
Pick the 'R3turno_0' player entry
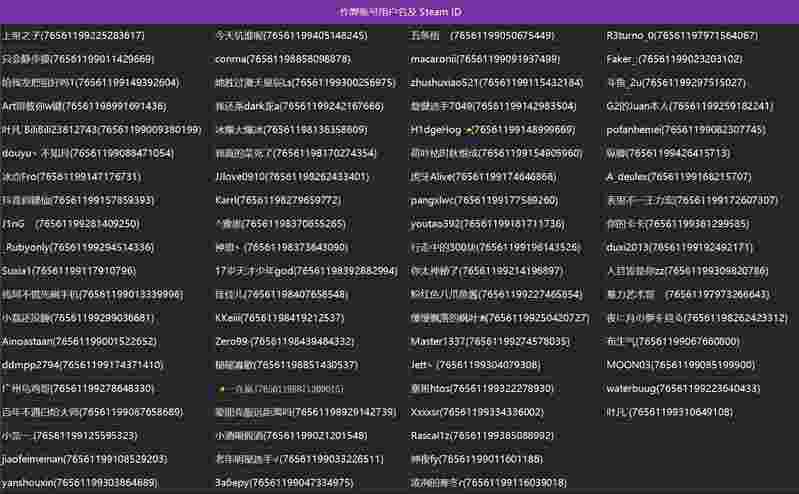coord(682,36)
